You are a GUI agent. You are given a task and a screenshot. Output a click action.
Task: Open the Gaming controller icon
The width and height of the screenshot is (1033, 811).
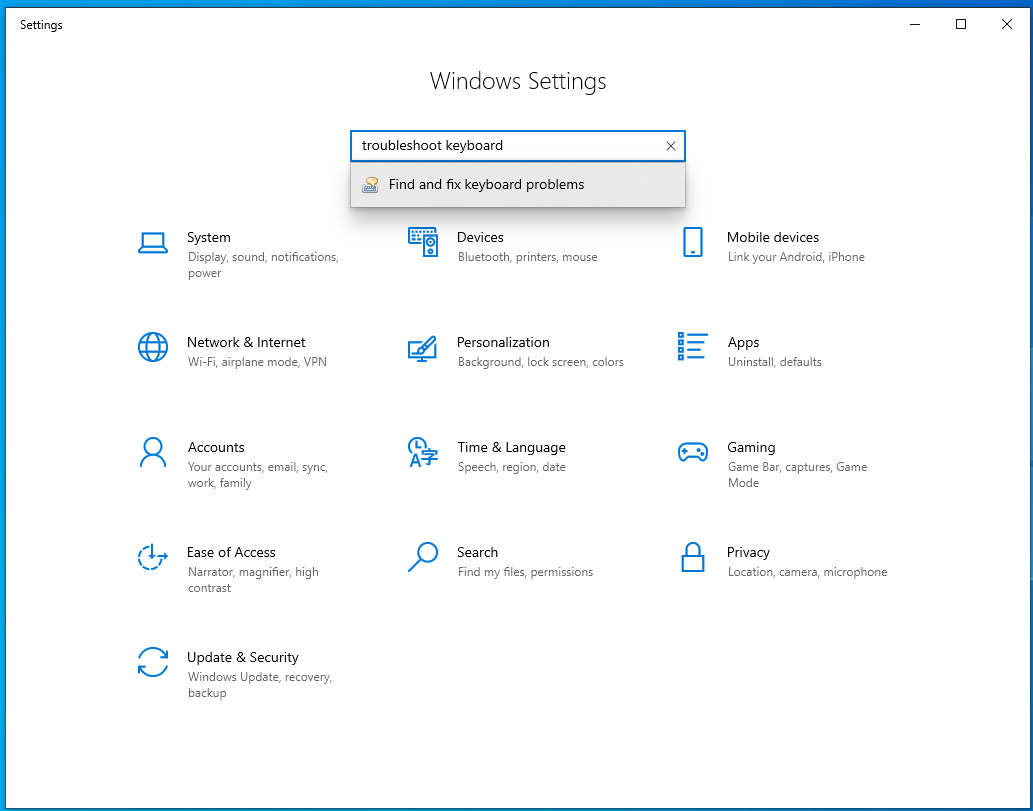692,452
